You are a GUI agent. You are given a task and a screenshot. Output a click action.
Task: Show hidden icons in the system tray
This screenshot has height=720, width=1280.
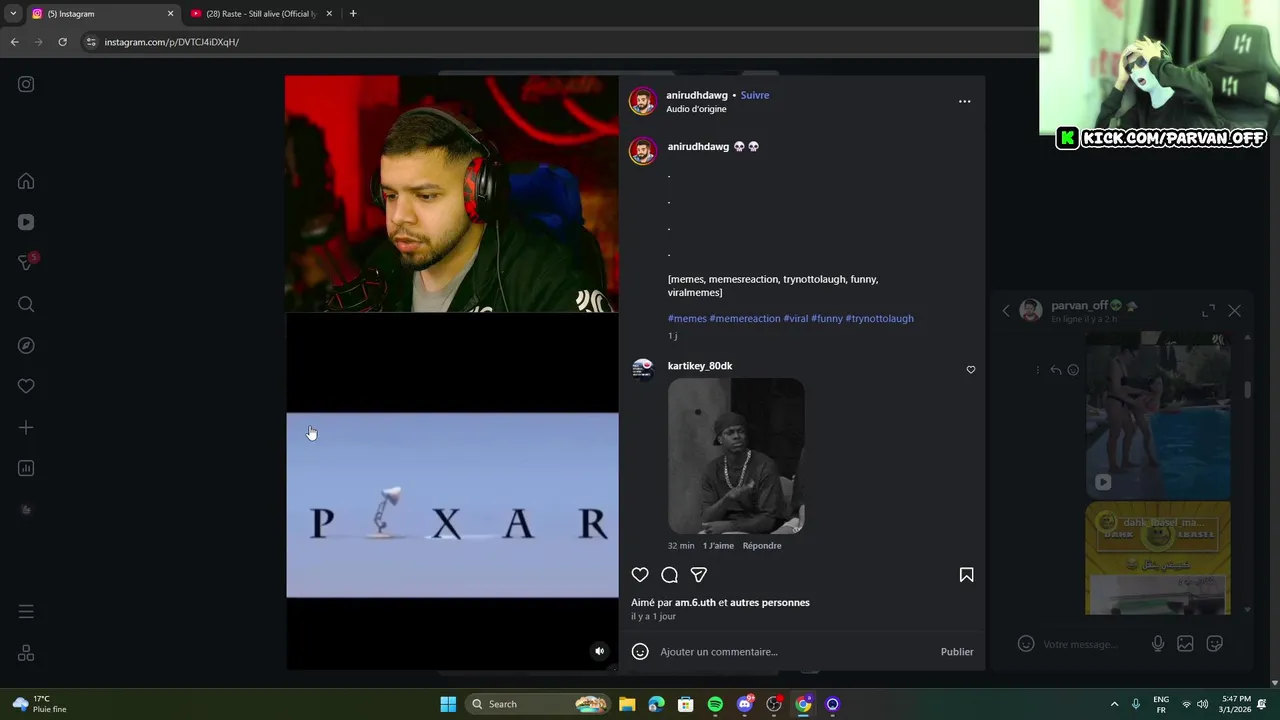tap(1114, 704)
